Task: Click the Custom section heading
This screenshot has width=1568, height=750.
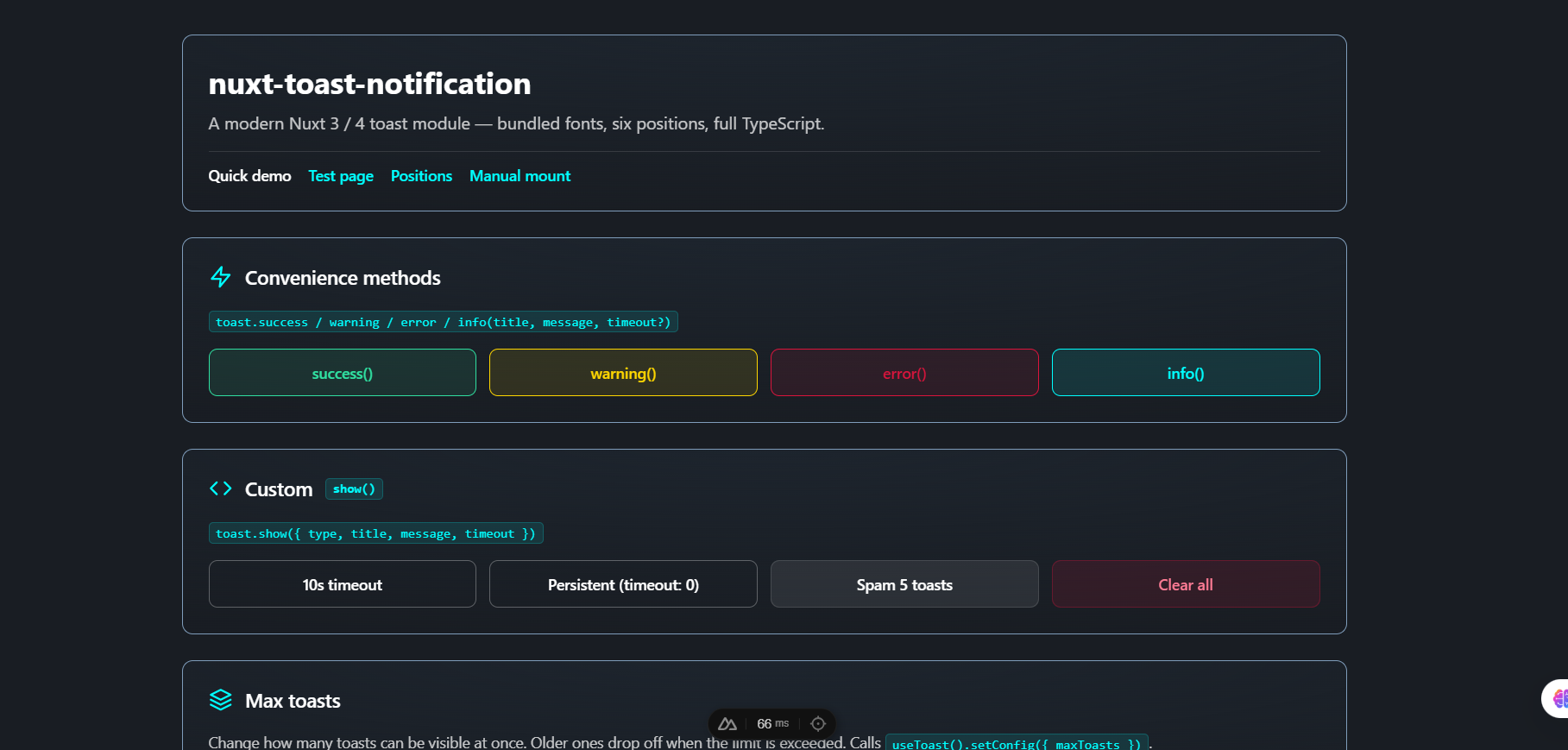Action: tap(279, 489)
